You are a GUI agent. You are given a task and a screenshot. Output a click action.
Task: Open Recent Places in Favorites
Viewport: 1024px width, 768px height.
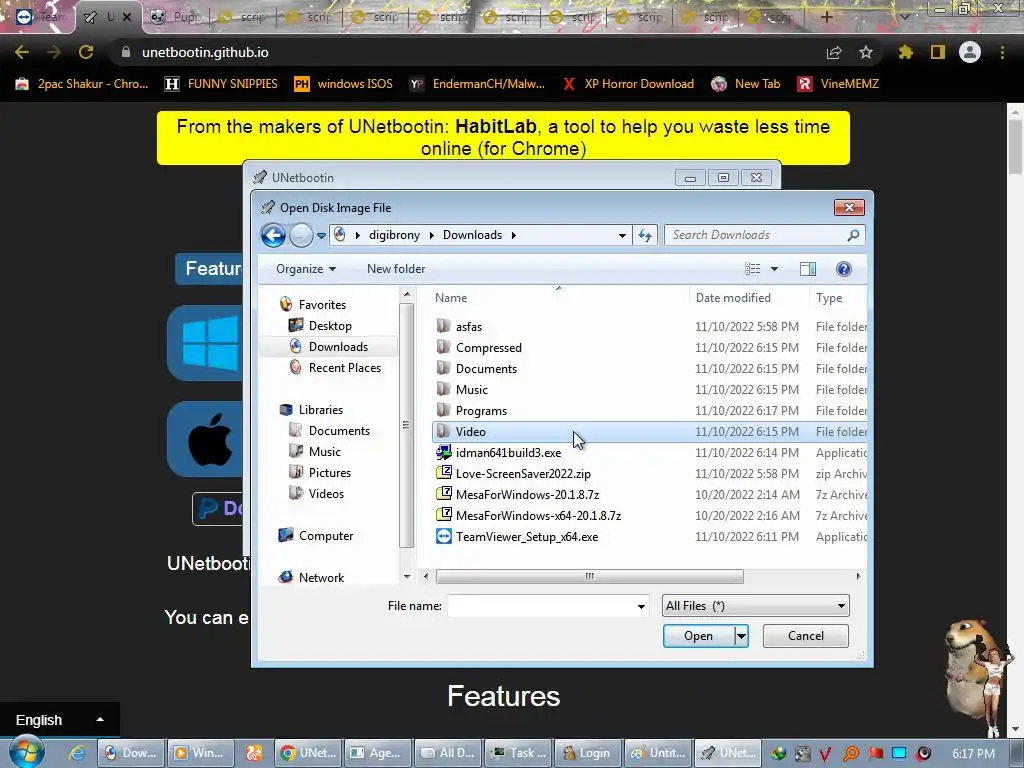(x=335, y=368)
